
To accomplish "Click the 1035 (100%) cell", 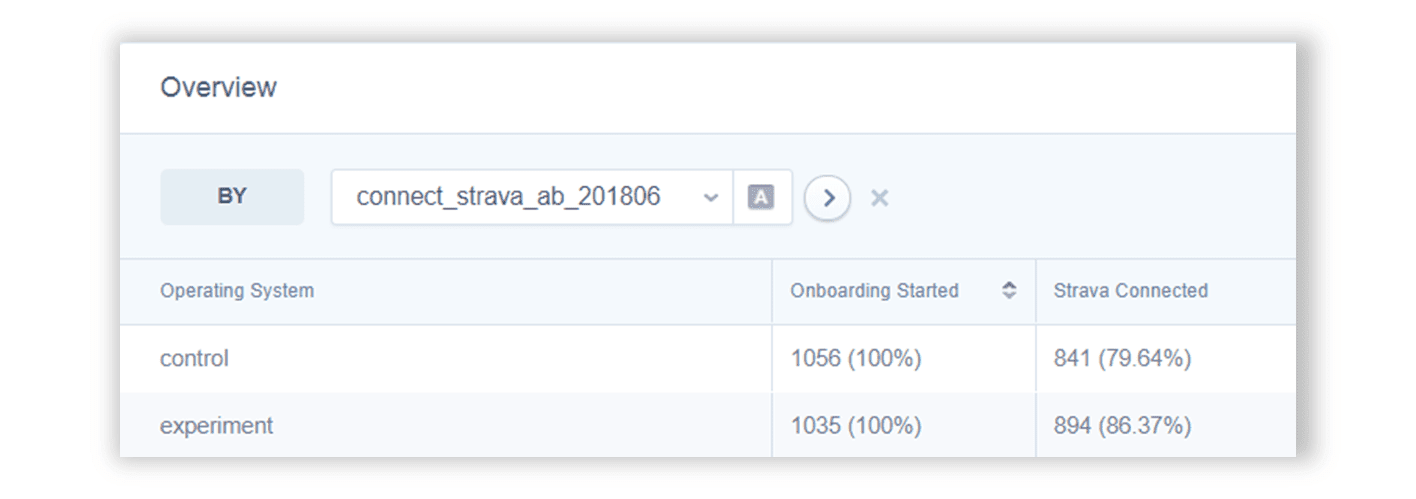I will pyautogui.click(x=855, y=425).
